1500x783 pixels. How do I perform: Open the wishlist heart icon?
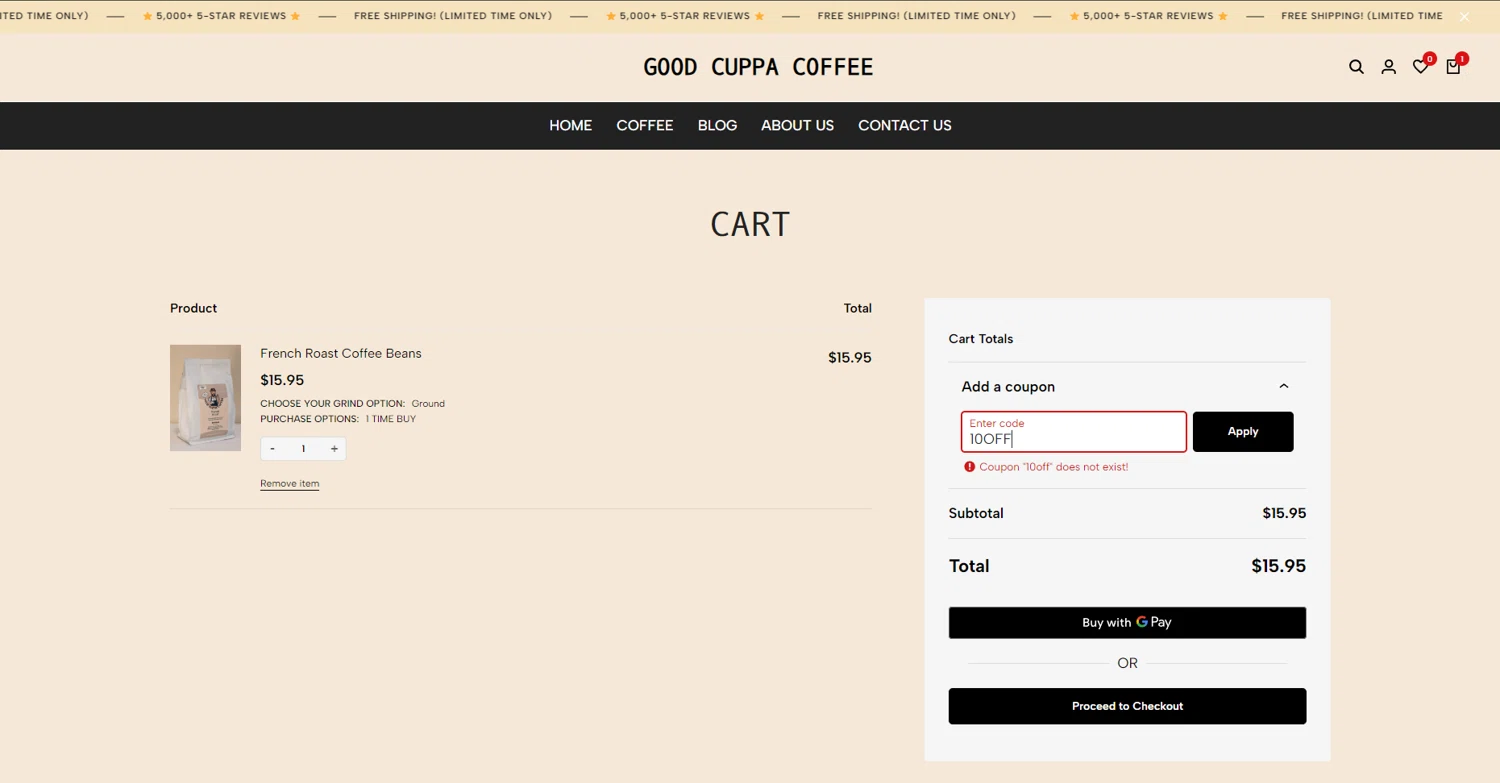pos(1420,67)
